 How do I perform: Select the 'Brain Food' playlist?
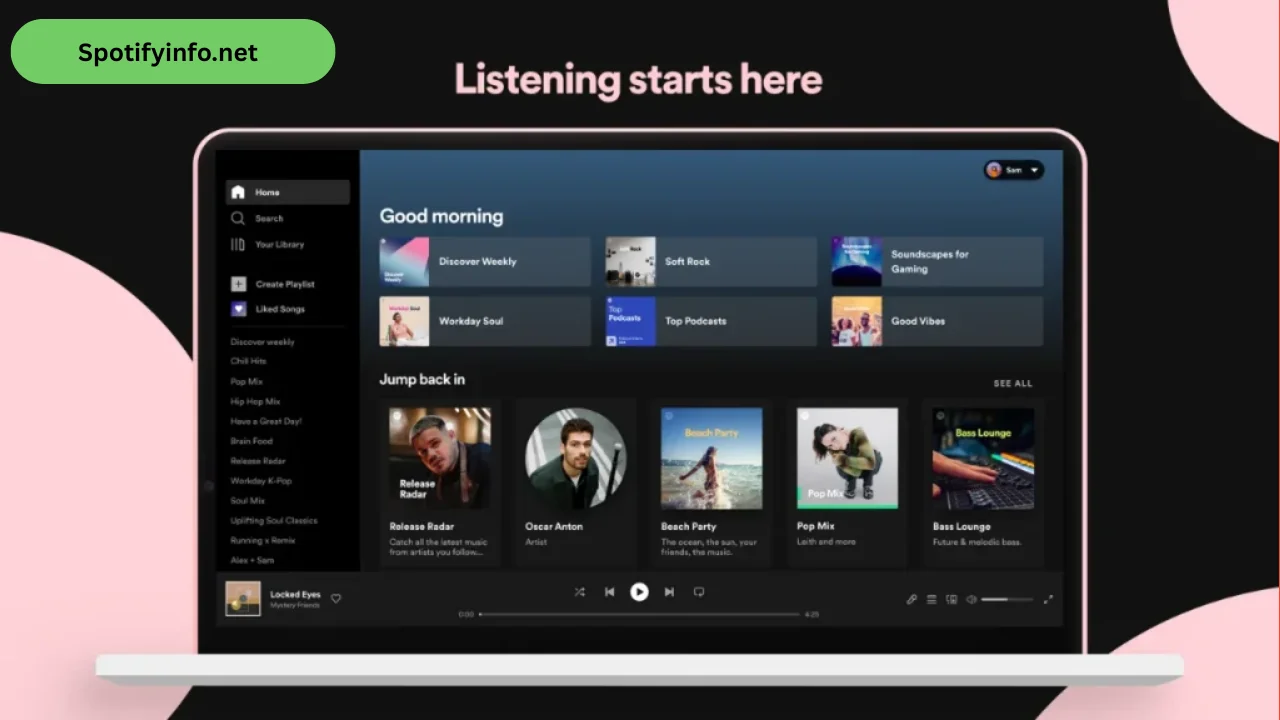[x=251, y=441]
